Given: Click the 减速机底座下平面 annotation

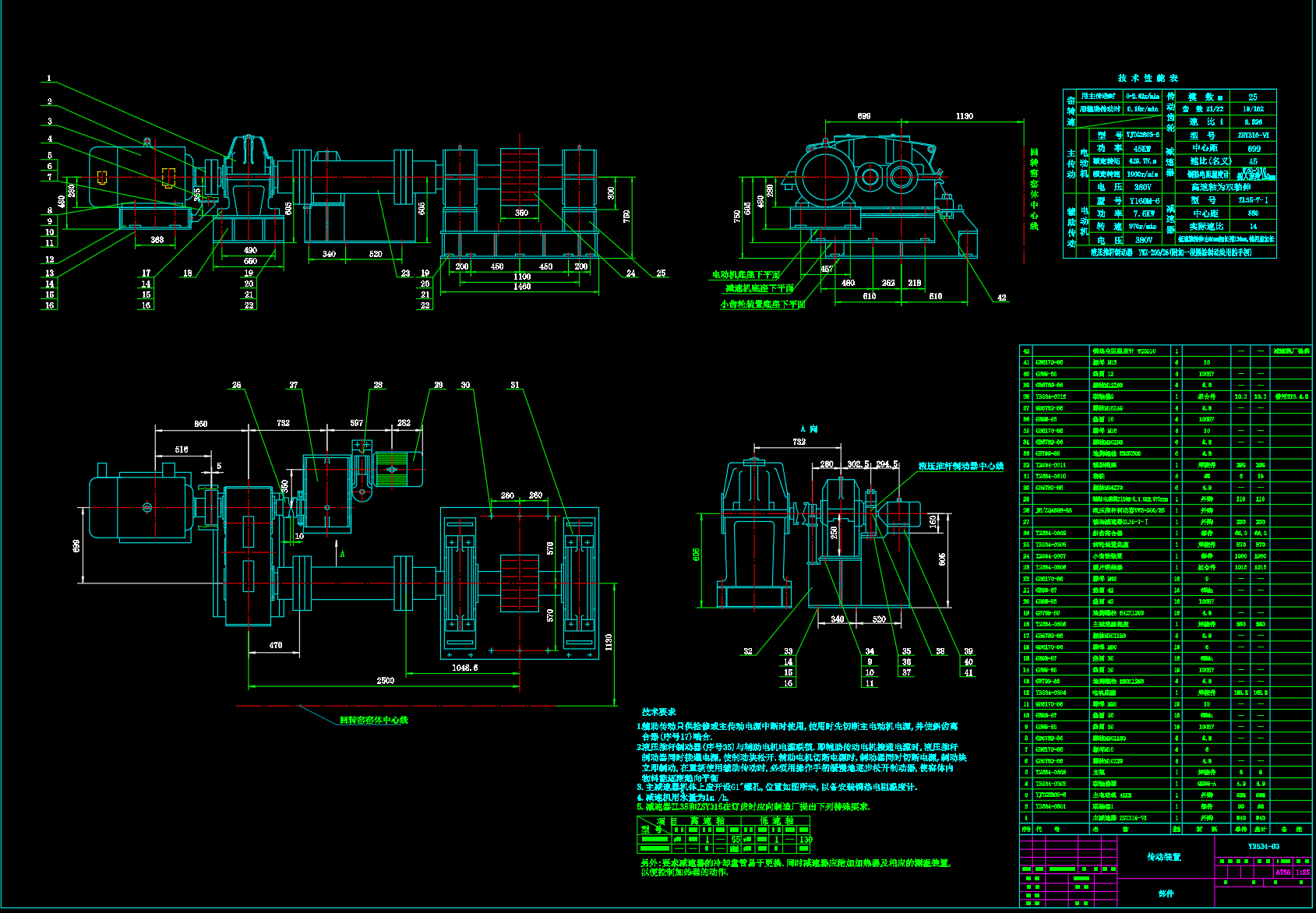Looking at the screenshot, I should pos(760,289).
